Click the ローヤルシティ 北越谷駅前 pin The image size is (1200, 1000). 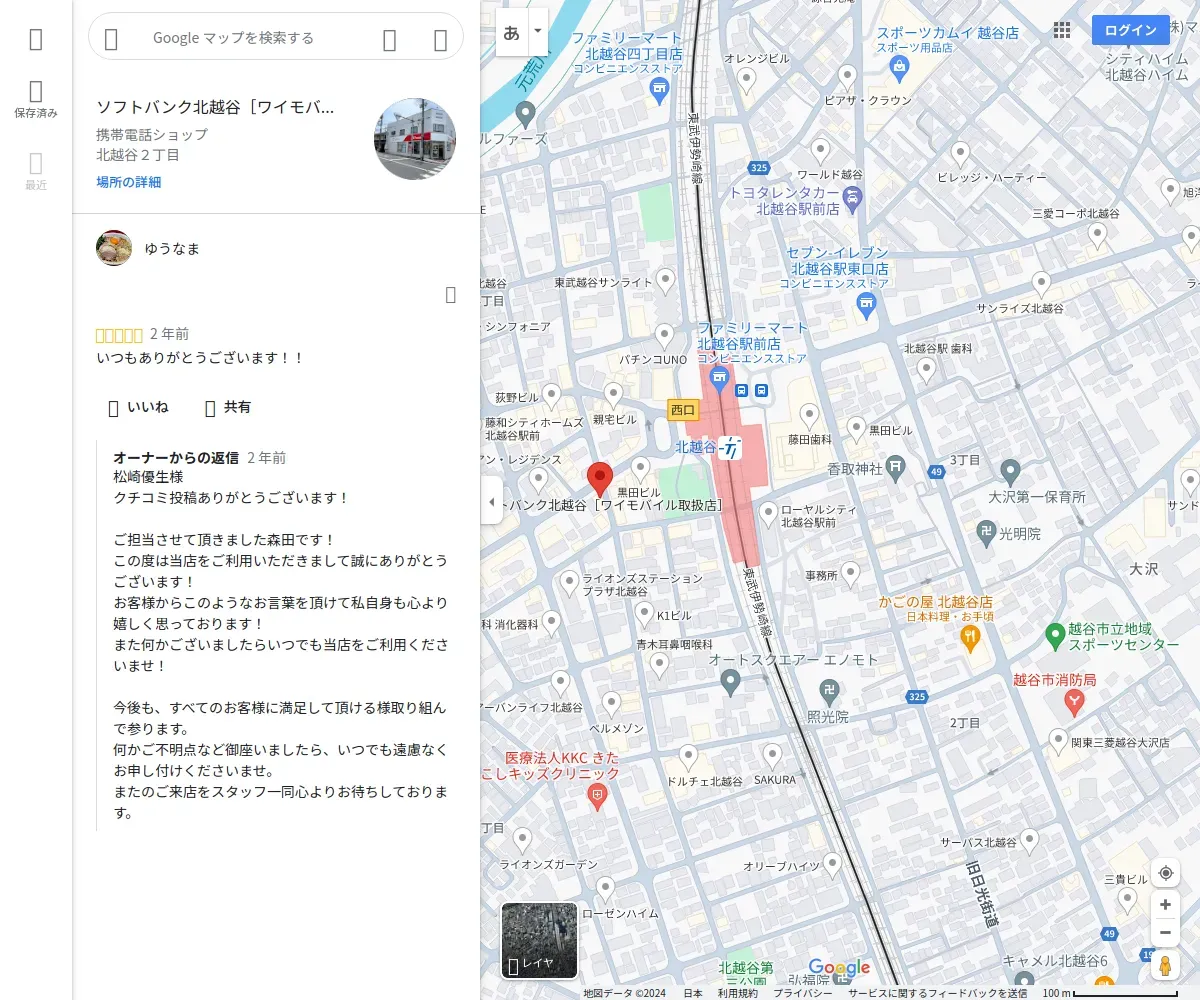click(x=768, y=514)
